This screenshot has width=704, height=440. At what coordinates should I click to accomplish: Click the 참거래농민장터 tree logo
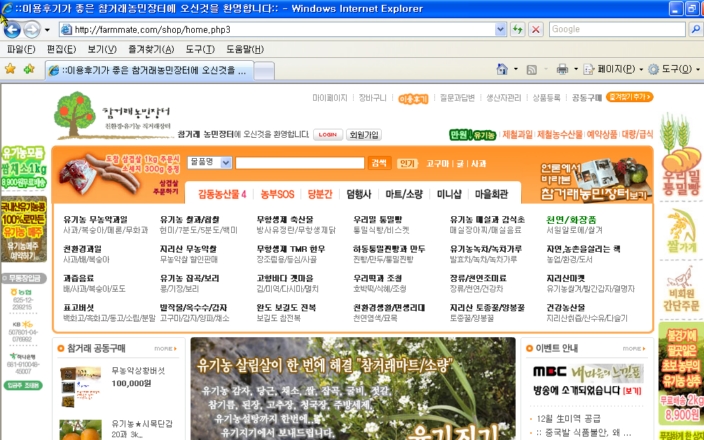click(113, 115)
